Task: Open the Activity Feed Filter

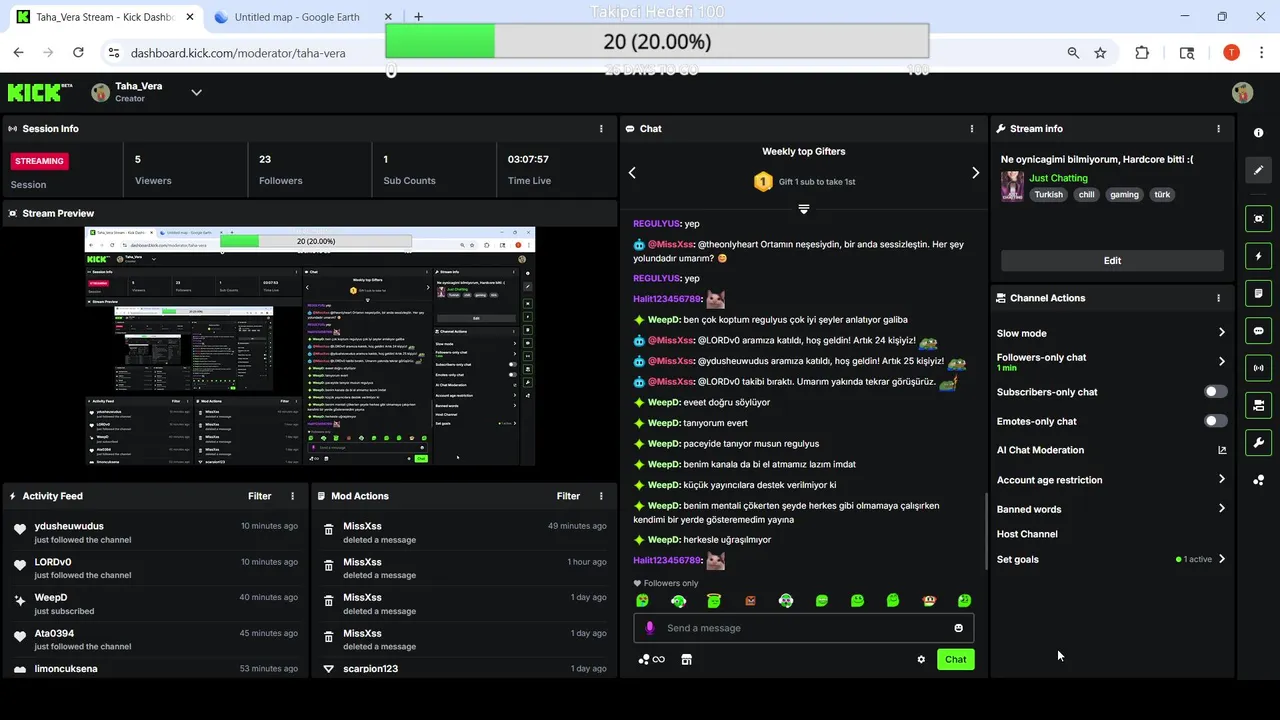Action: [x=259, y=496]
